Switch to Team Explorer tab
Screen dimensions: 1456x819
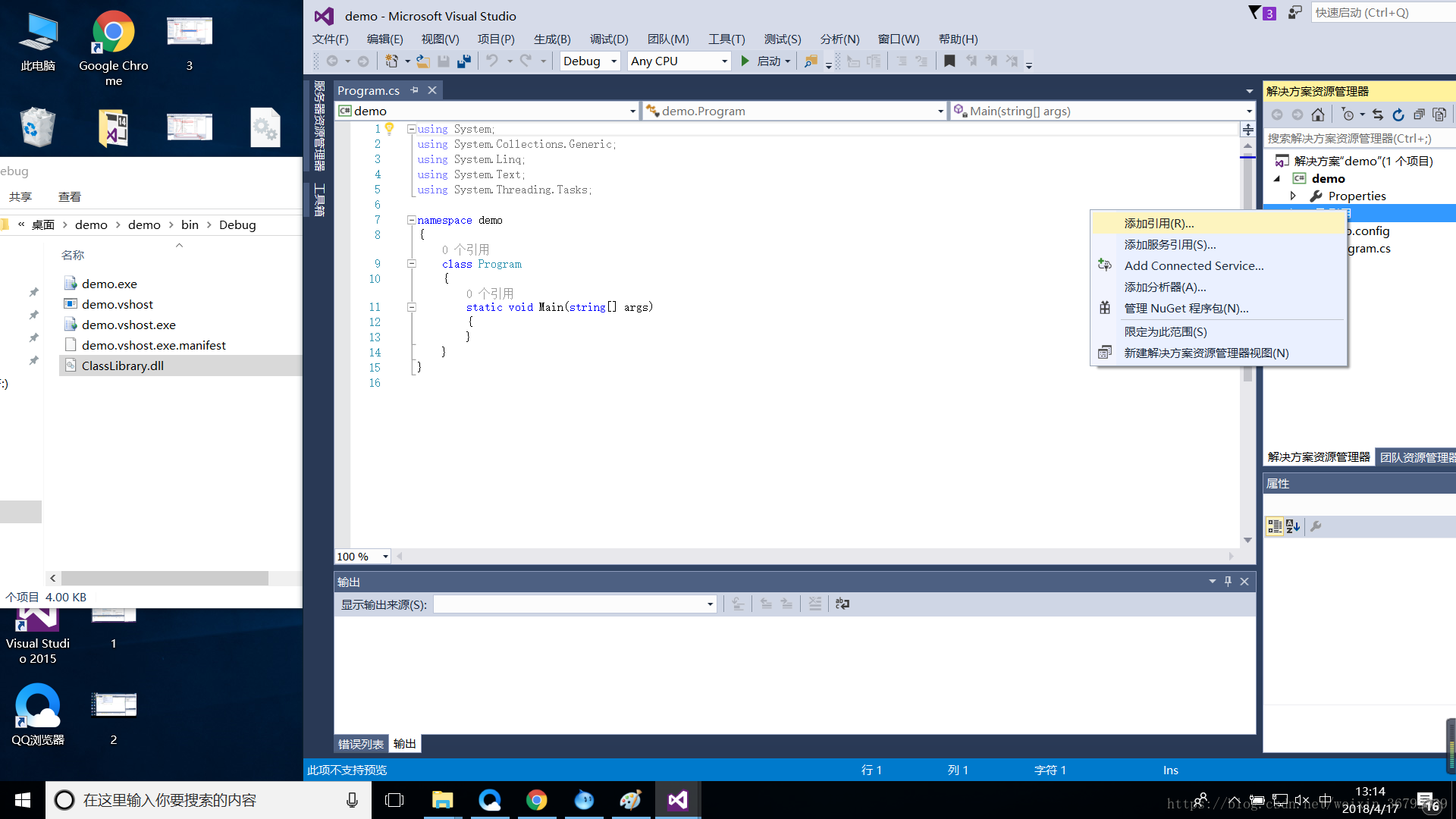pos(1417,457)
